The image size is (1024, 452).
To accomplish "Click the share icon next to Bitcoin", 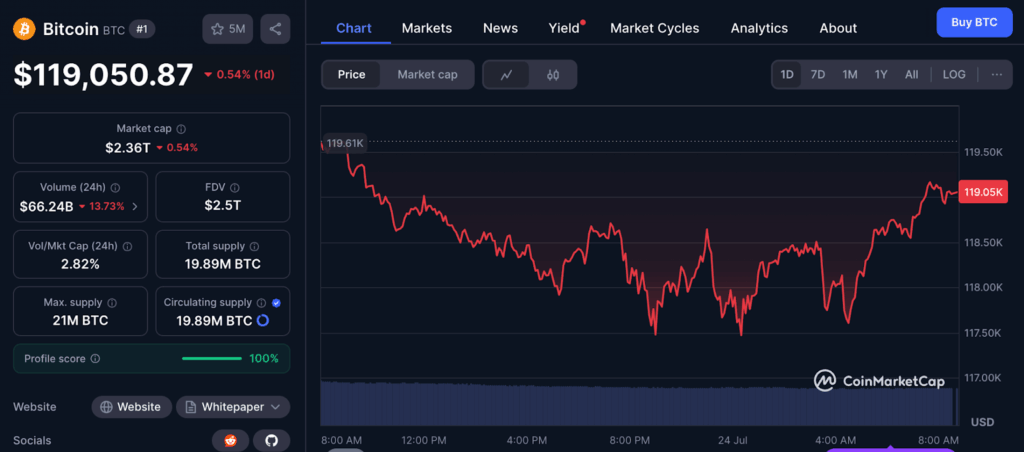I will click(275, 29).
